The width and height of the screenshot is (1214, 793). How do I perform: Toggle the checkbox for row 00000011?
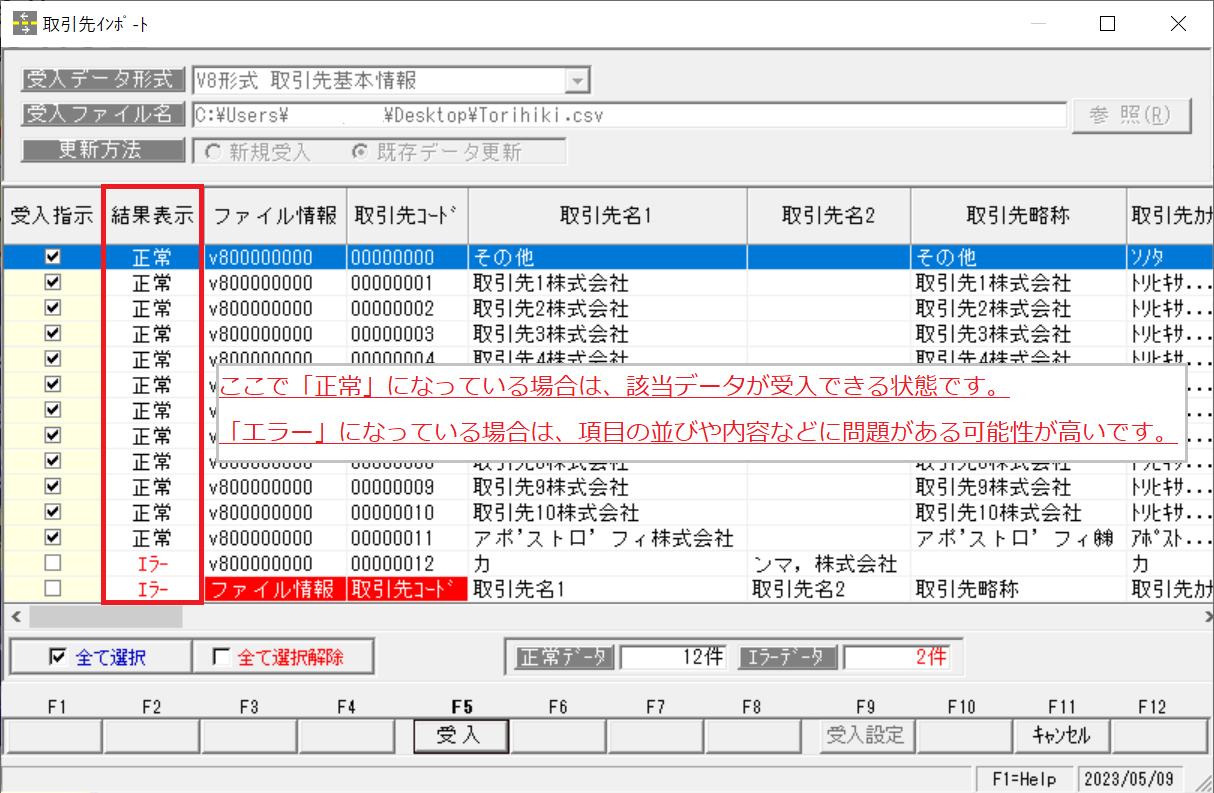[x=52, y=538]
